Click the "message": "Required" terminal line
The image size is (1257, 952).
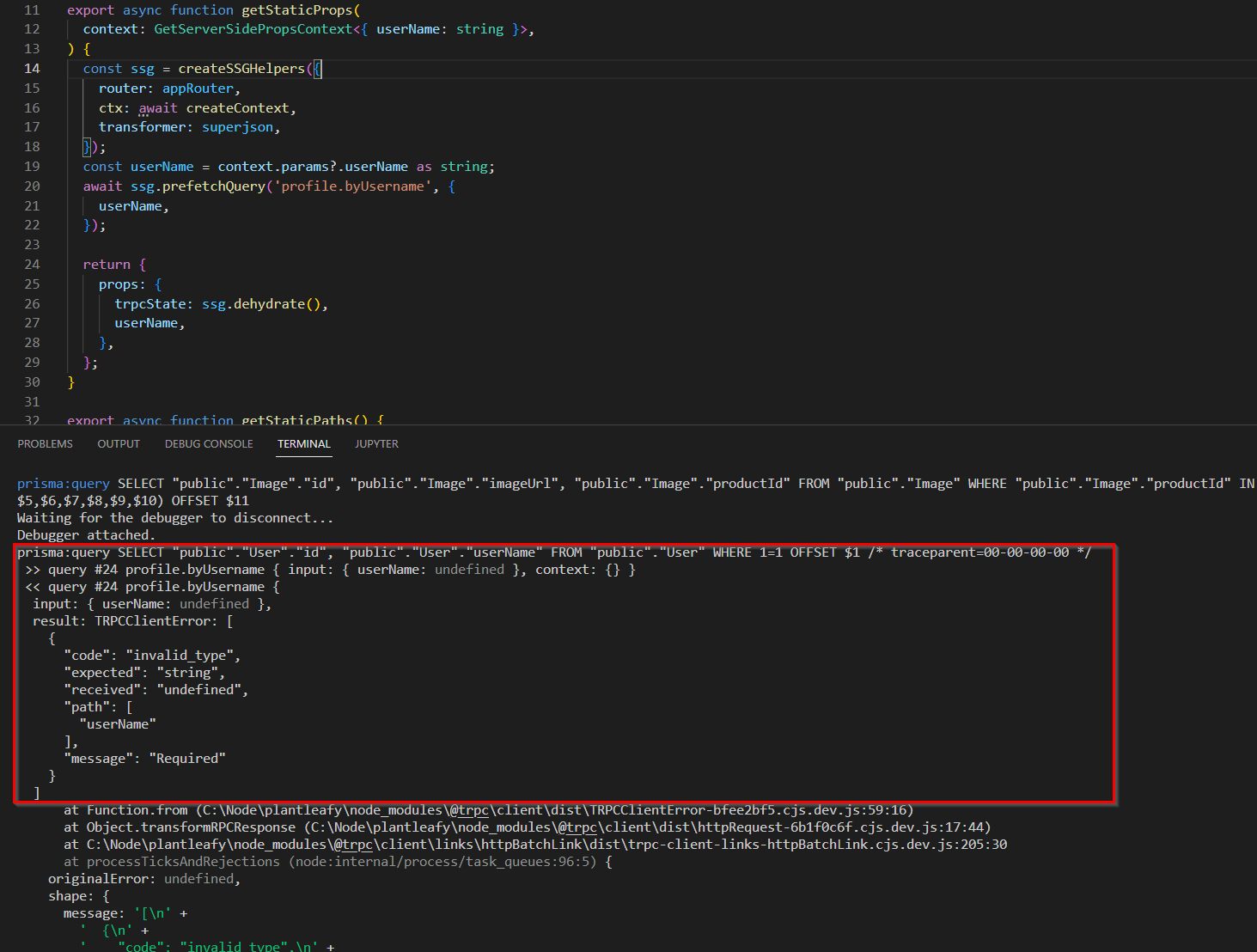[x=144, y=759]
